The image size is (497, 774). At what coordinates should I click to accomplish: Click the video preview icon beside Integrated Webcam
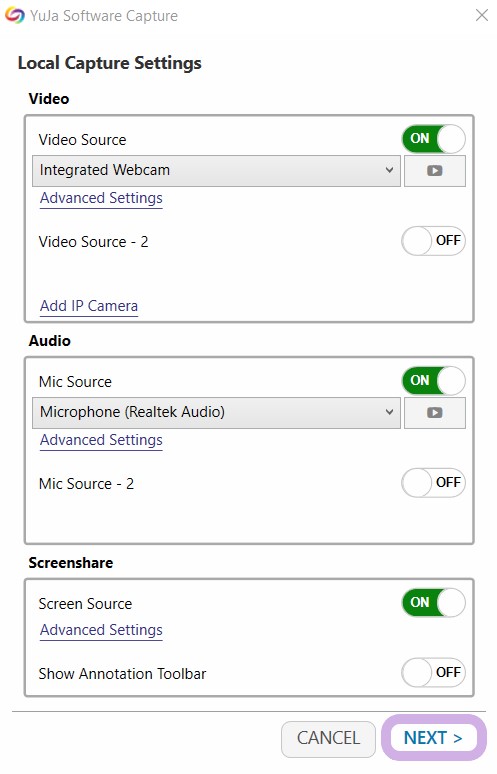[x=434, y=171]
